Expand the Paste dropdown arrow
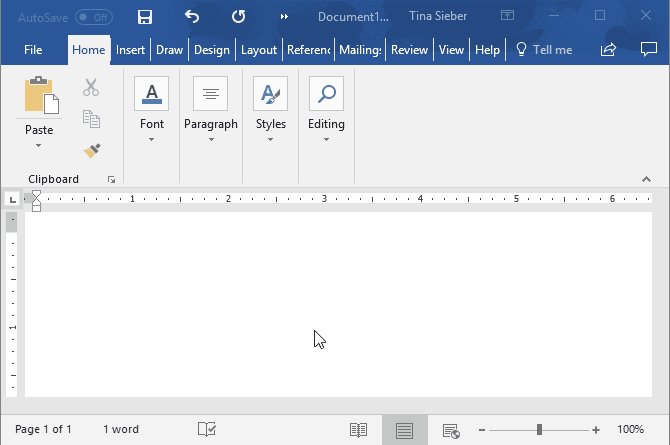 pos(39,145)
